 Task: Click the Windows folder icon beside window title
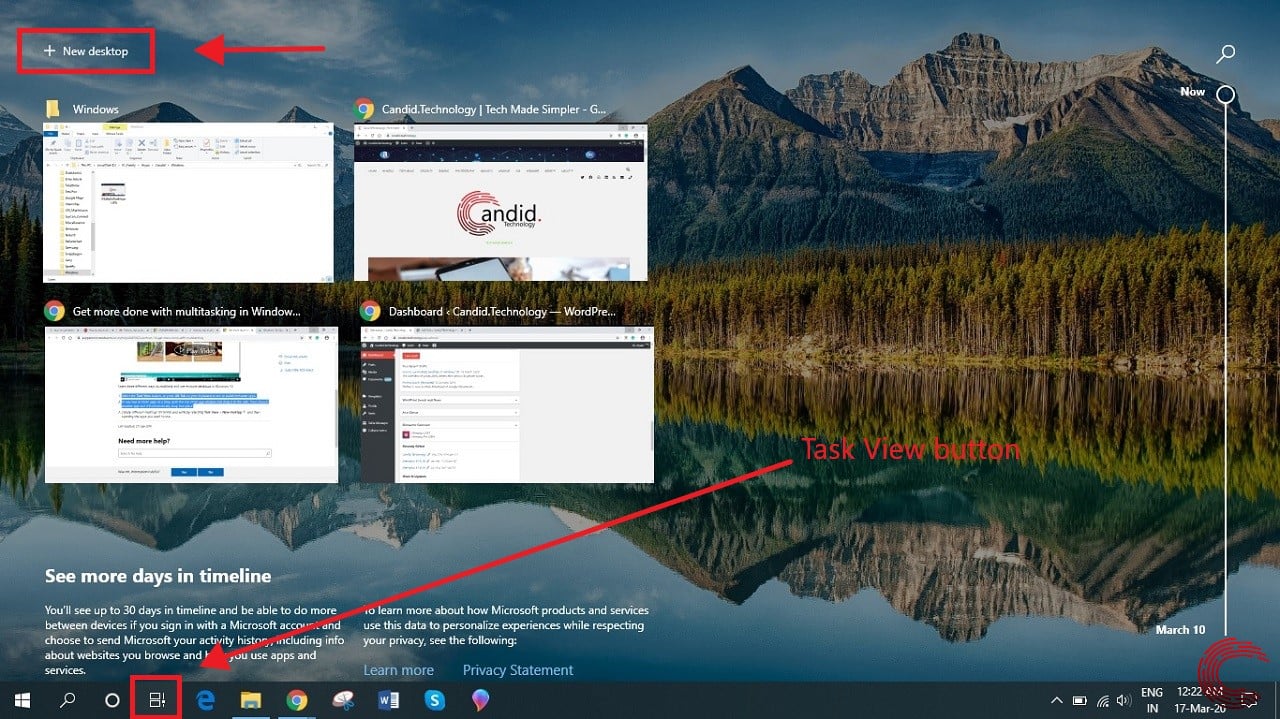[54, 109]
